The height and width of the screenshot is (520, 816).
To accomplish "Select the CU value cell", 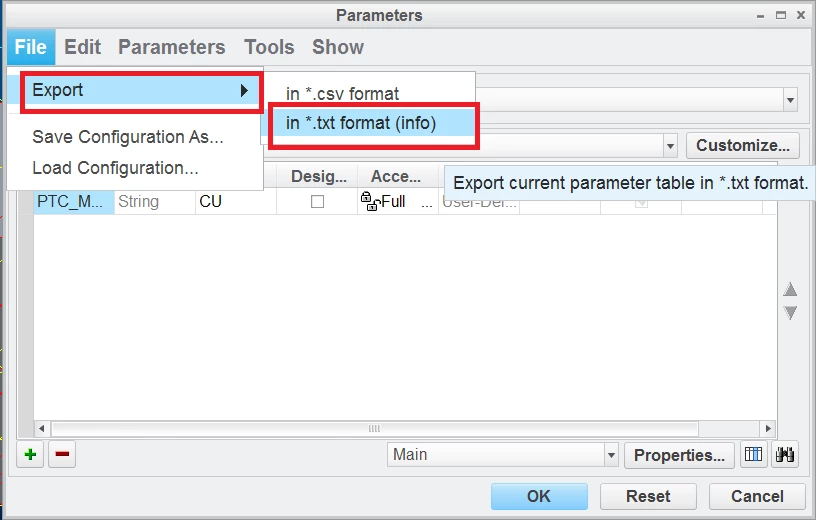I will pos(236,201).
